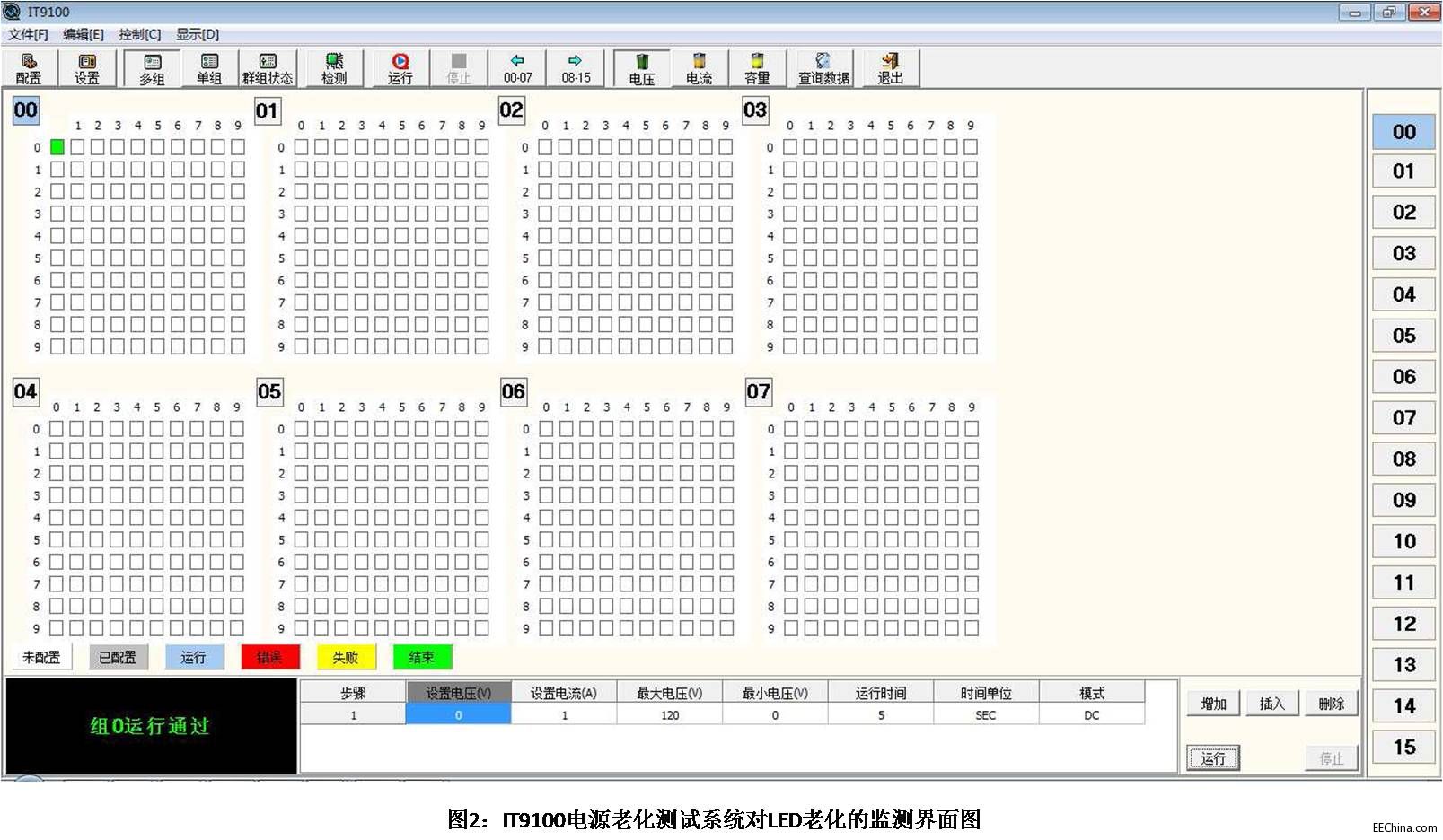Select the 单组 single-group view icon

click(209, 68)
